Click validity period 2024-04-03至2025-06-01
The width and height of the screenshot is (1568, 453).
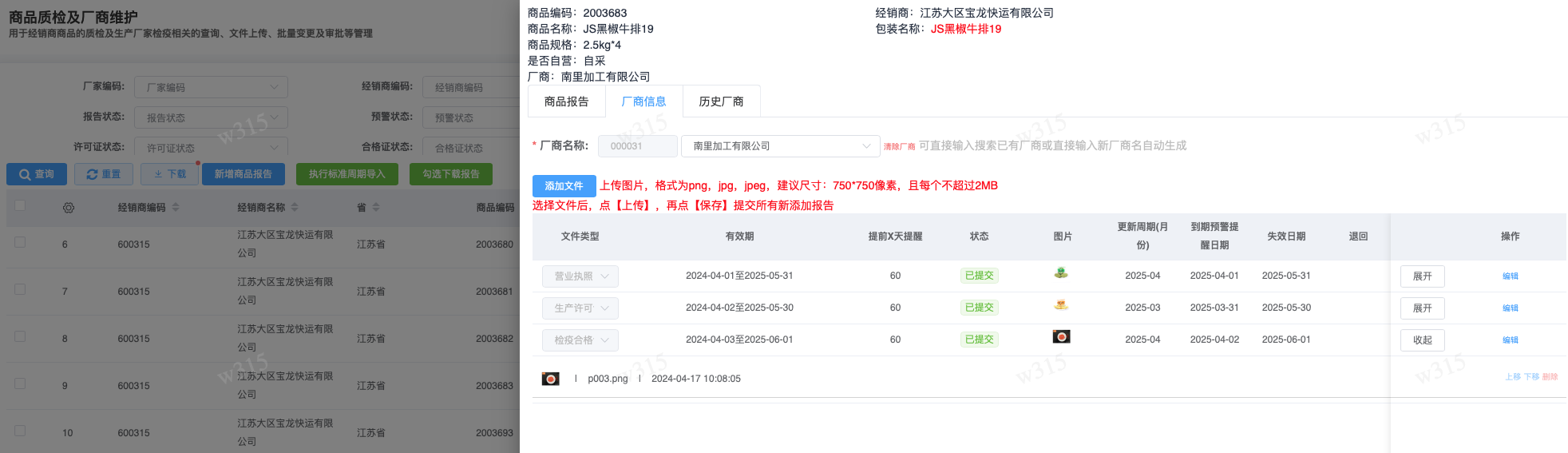click(739, 340)
